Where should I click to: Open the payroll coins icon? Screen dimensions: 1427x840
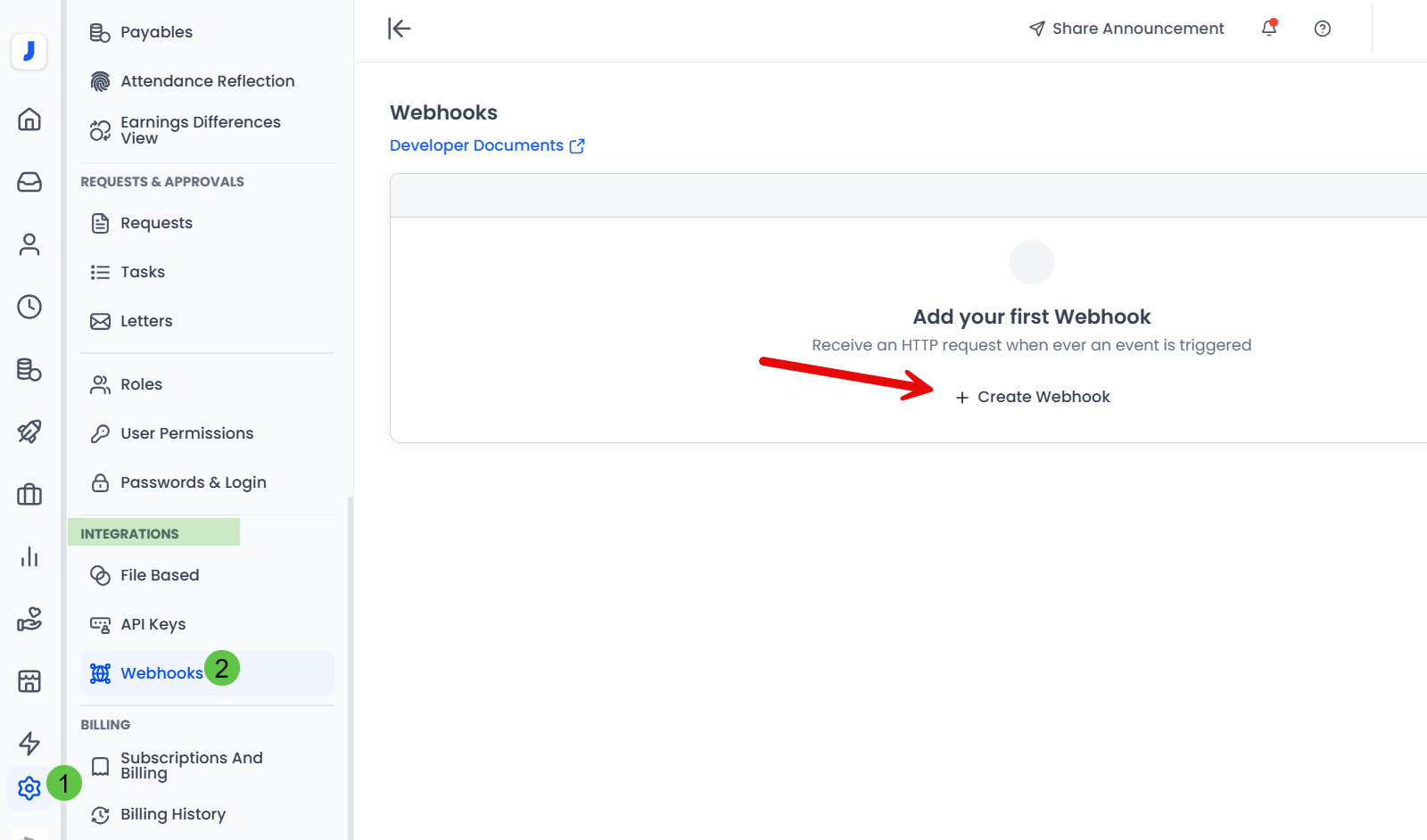click(29, 370)
